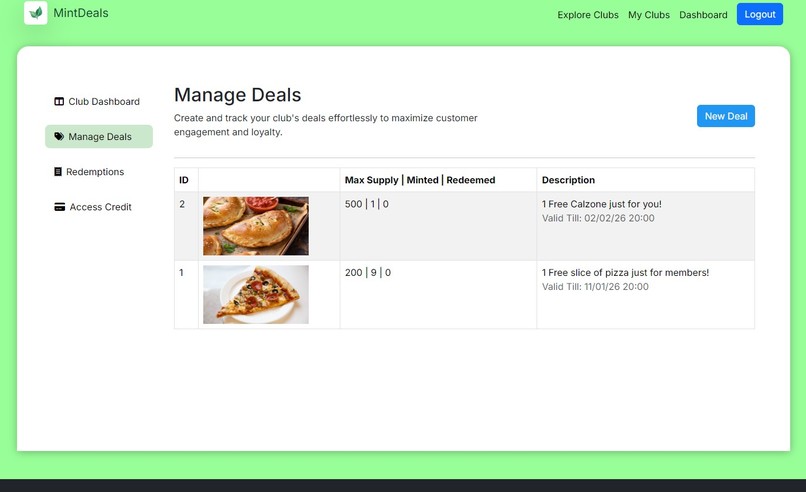Click the MintDeals brand name

(x=81, y=13)
